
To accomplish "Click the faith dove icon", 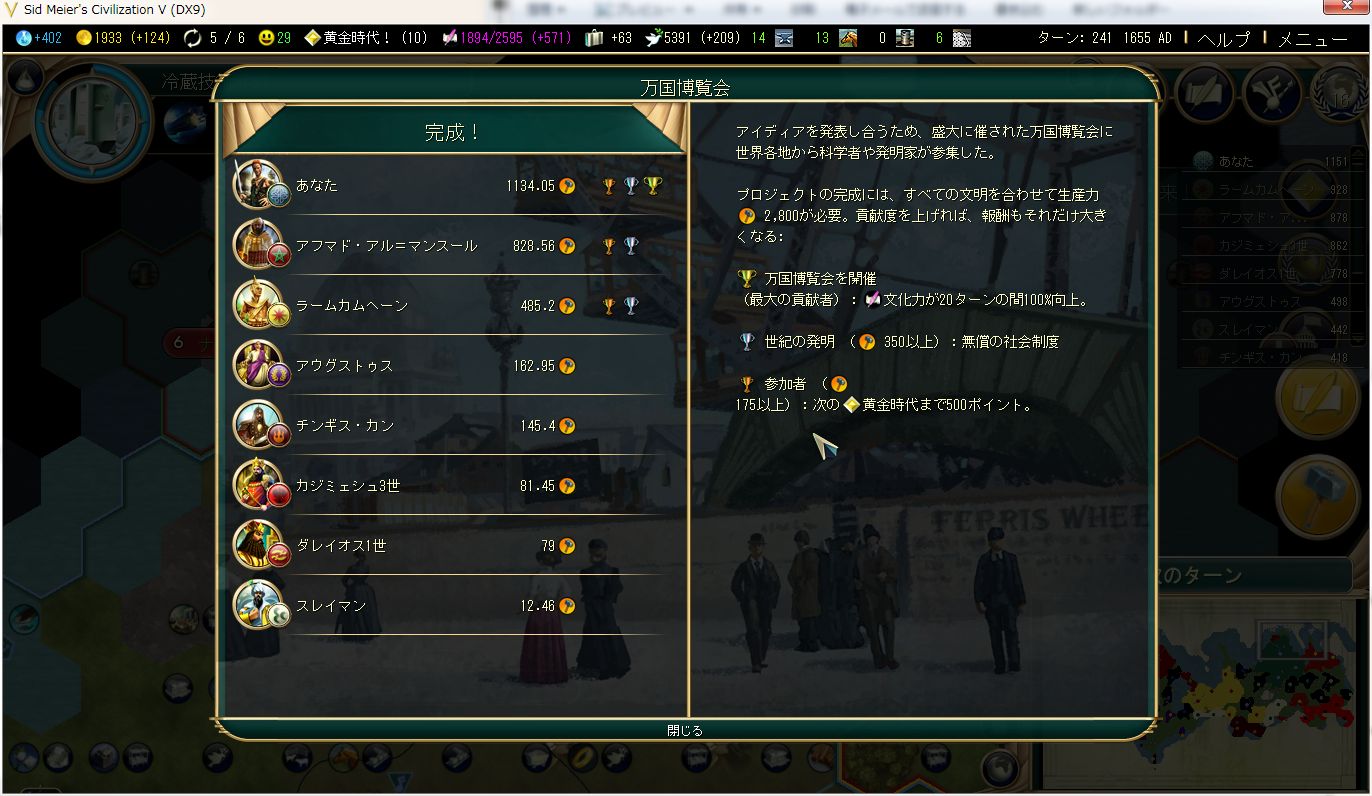I will (652, 38).
